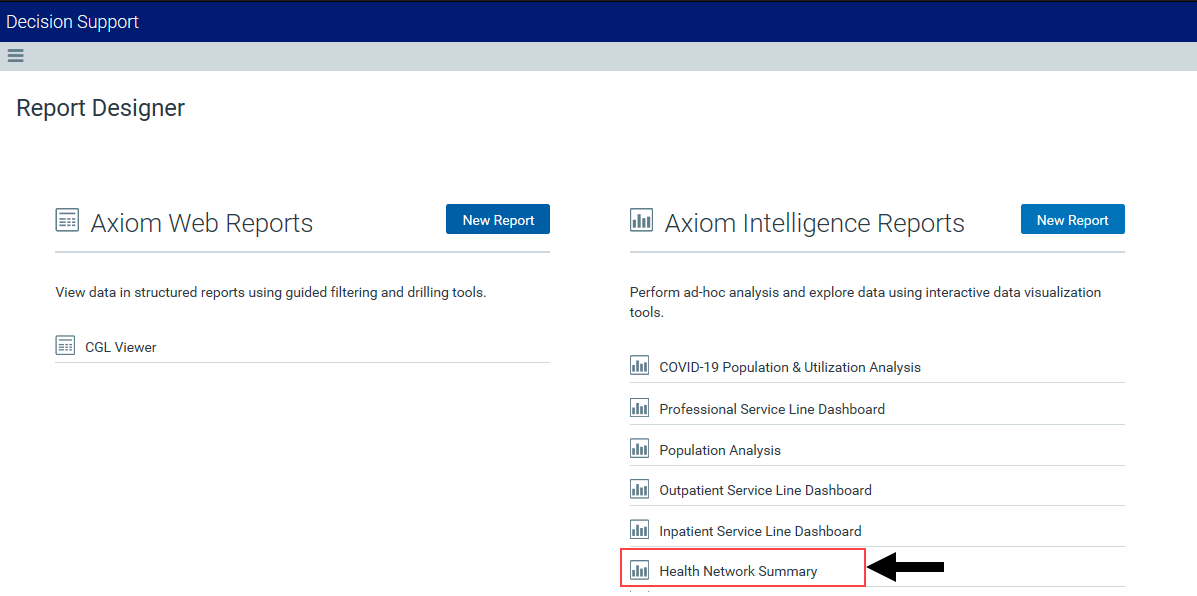The image size is (1197, 596).
Task: Open the hamburger navigation menu
Action: pyautogui.click(x=15, y=56)
